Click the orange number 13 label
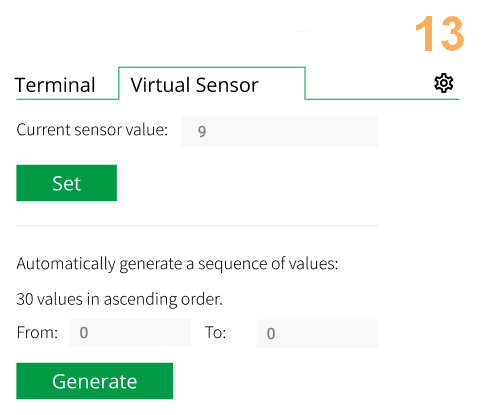482x415 pixels. click(440, 34)
